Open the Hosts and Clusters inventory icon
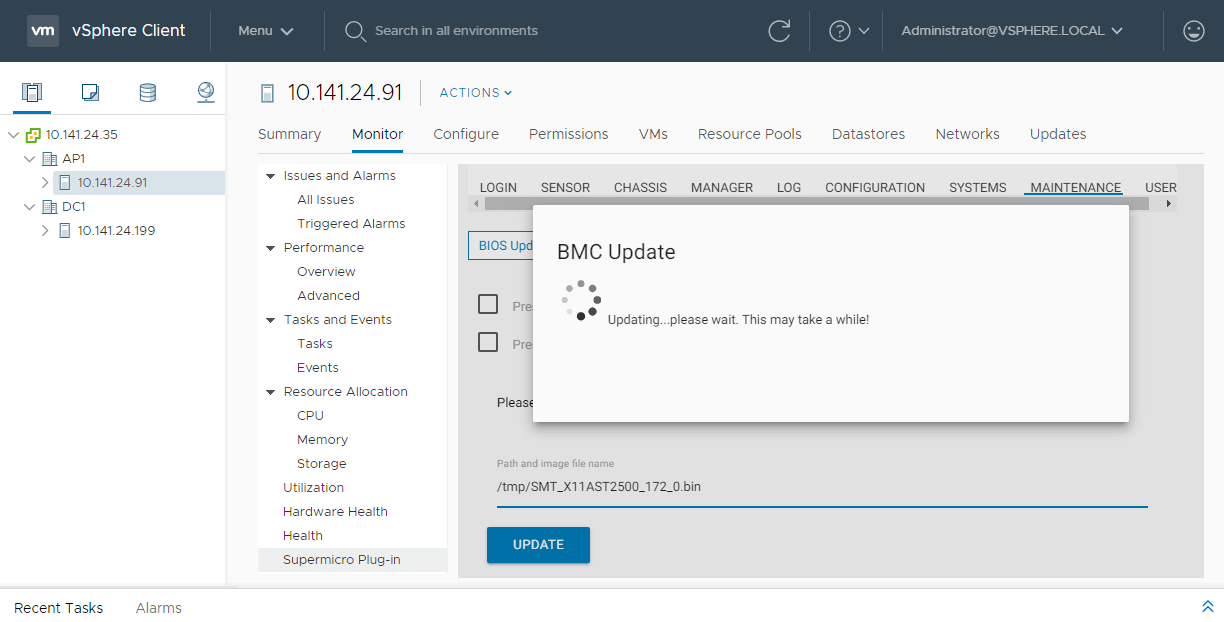This screenshot has height=622, width=1224. tap(32, 93)
